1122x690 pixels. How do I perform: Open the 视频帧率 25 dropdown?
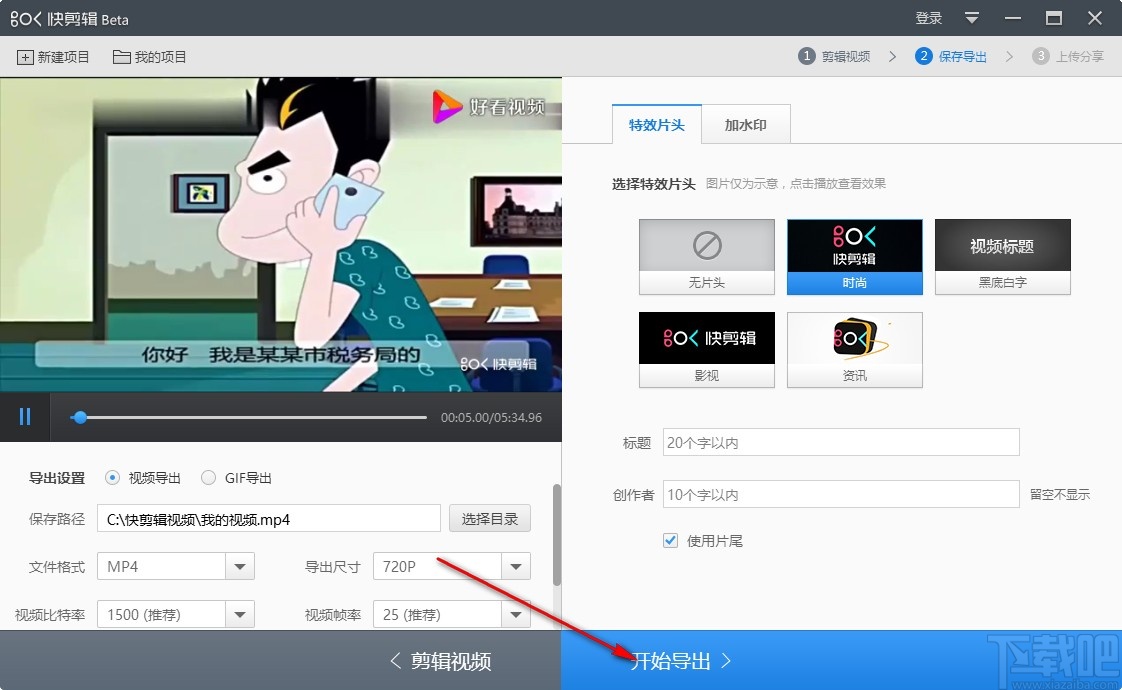[452, 615]
